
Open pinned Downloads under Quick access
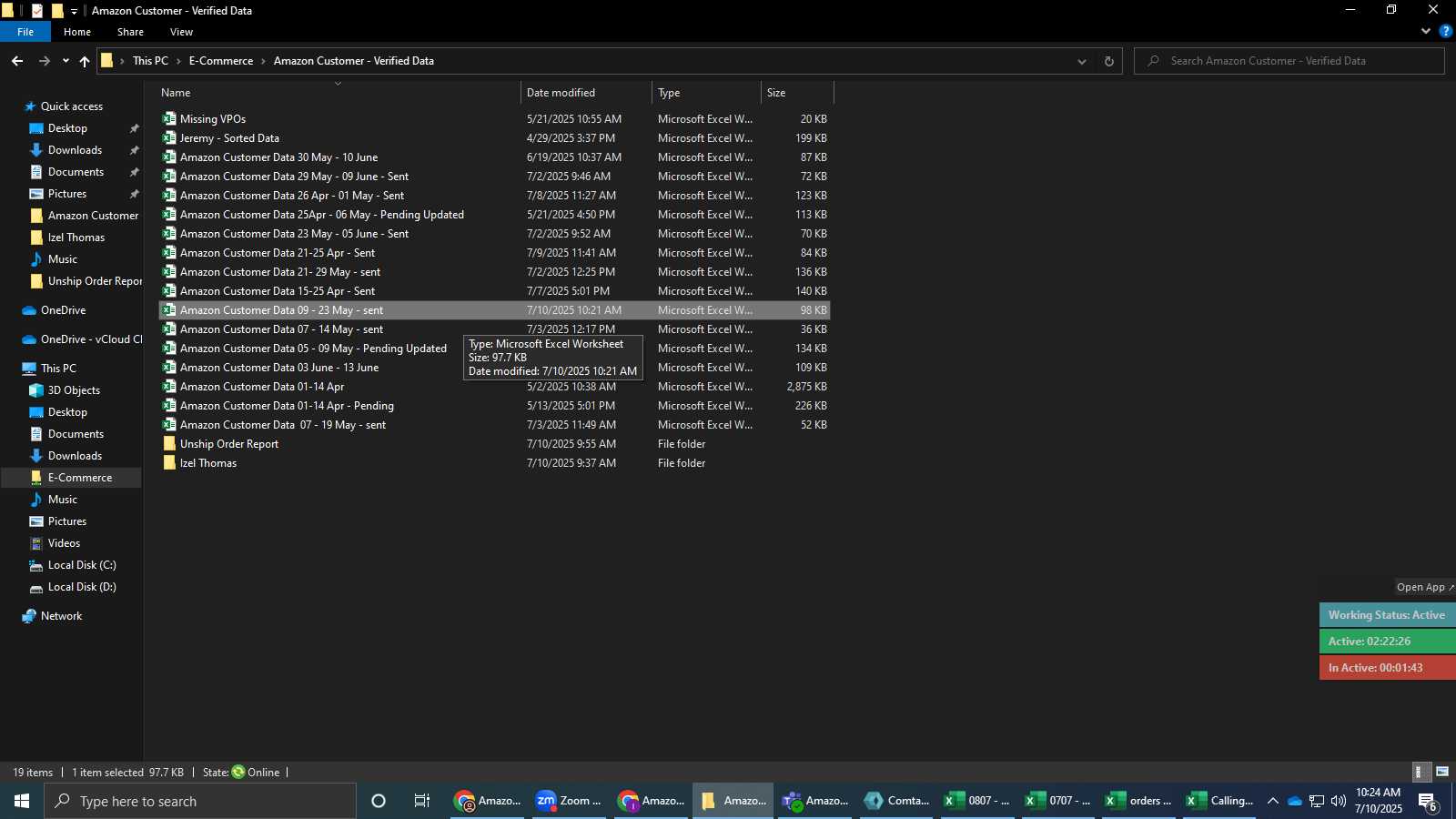coord(75,150)
